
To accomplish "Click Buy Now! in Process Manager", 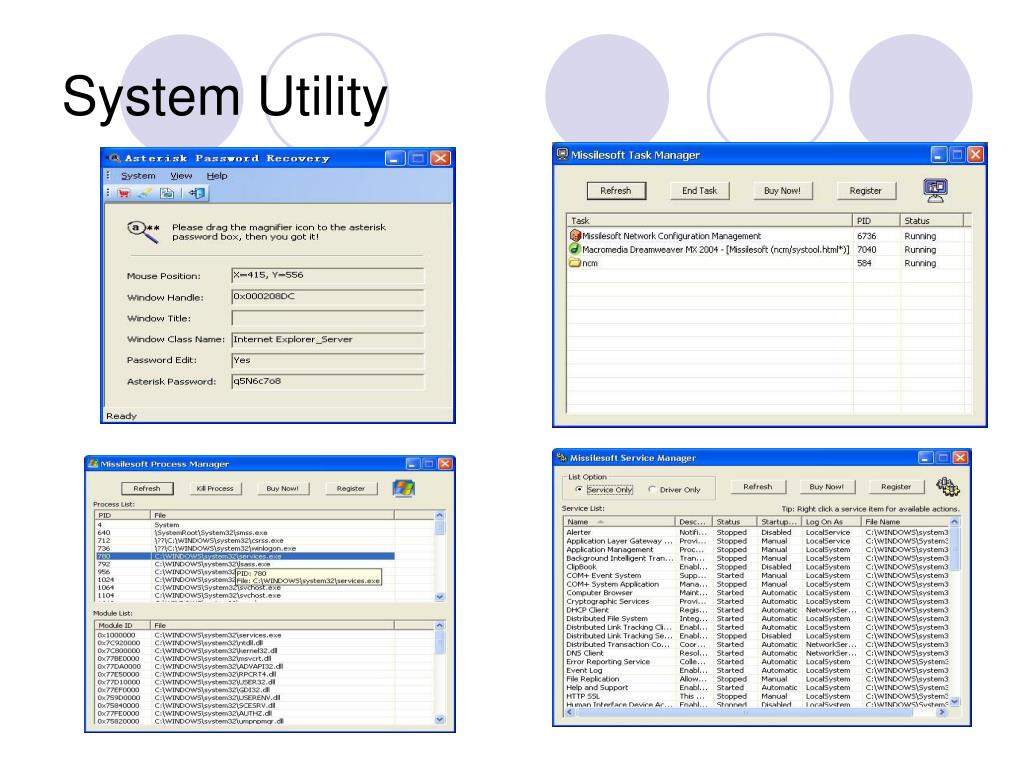I will [x=282, y=488].
